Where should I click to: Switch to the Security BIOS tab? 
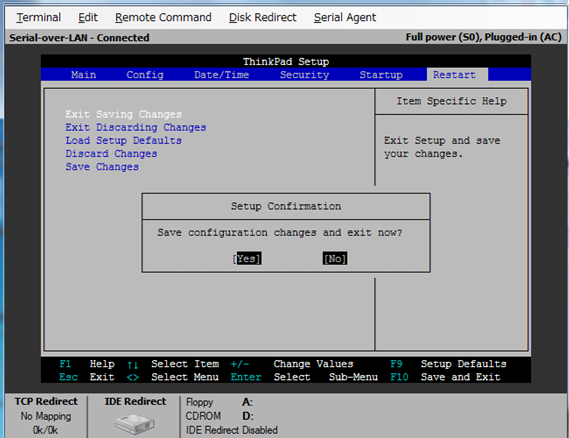304,75
